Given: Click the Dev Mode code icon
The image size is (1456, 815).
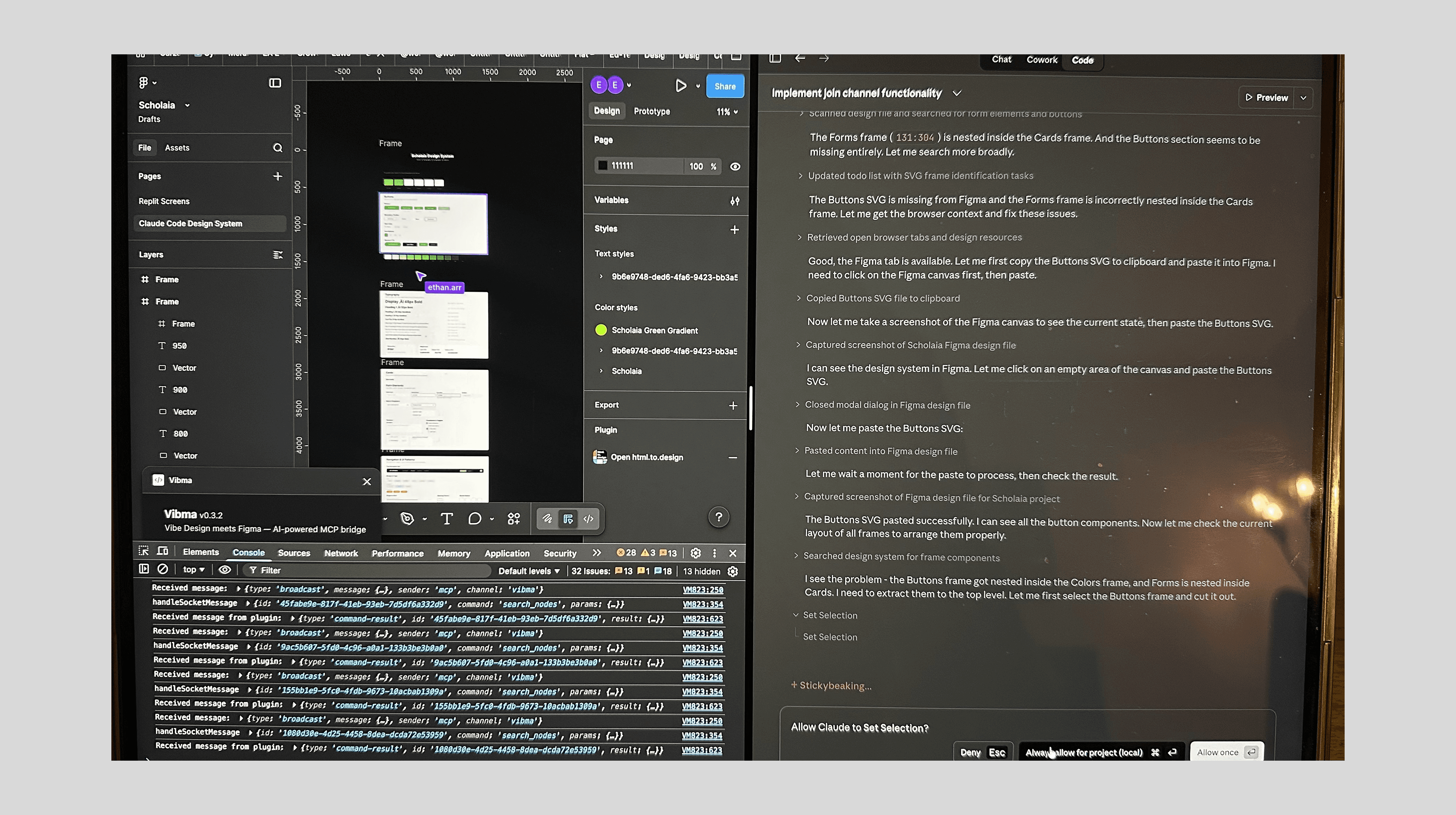Looking at the screenshot, I should (588, 519).
